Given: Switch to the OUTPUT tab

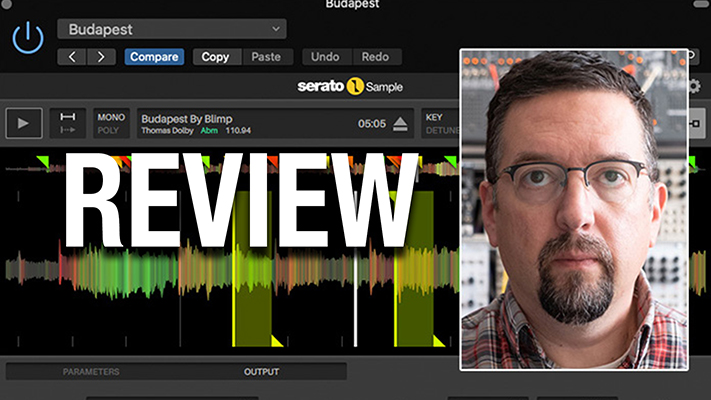Looking at the screenshot, I should click(262, 371).
